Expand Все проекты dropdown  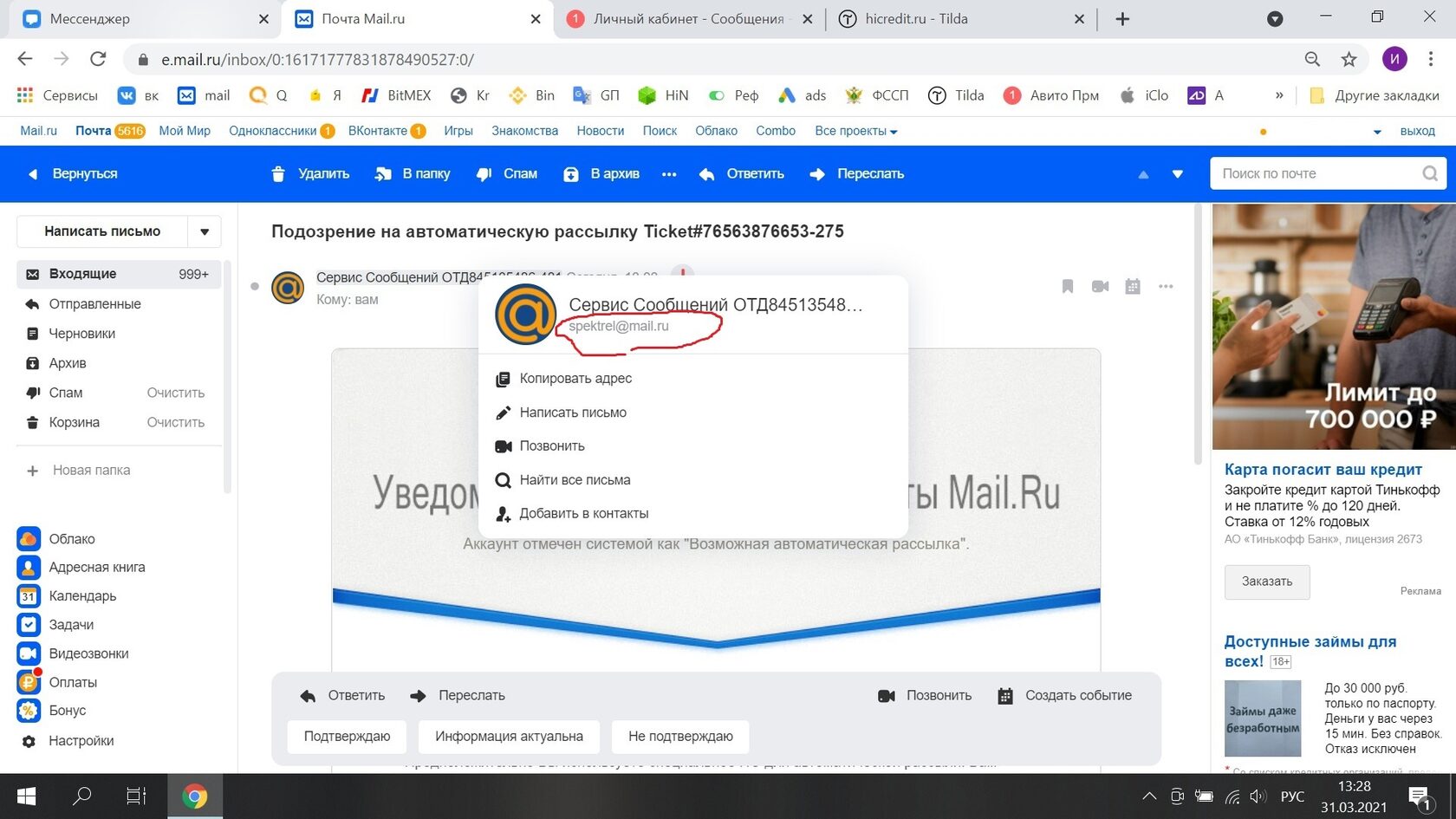pos(856,131)
